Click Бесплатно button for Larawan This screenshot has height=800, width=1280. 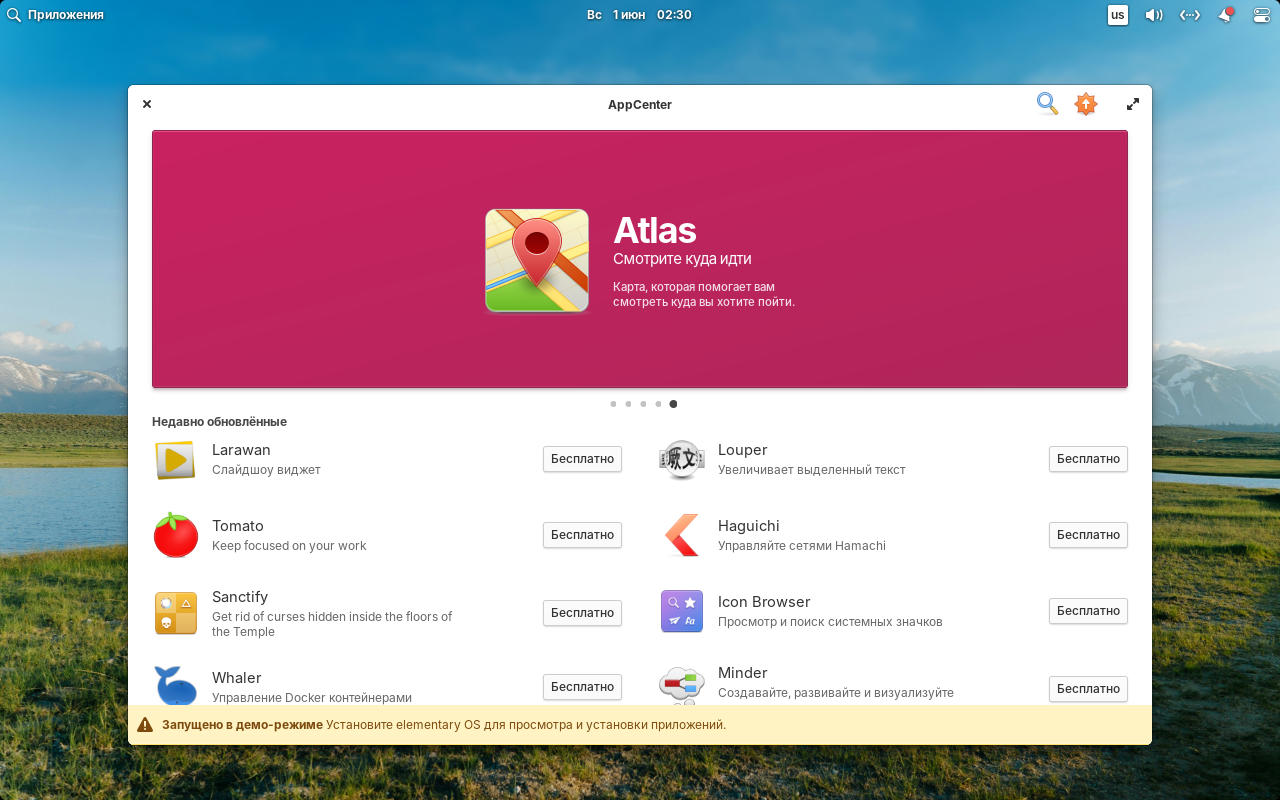(x=582, y=459)
